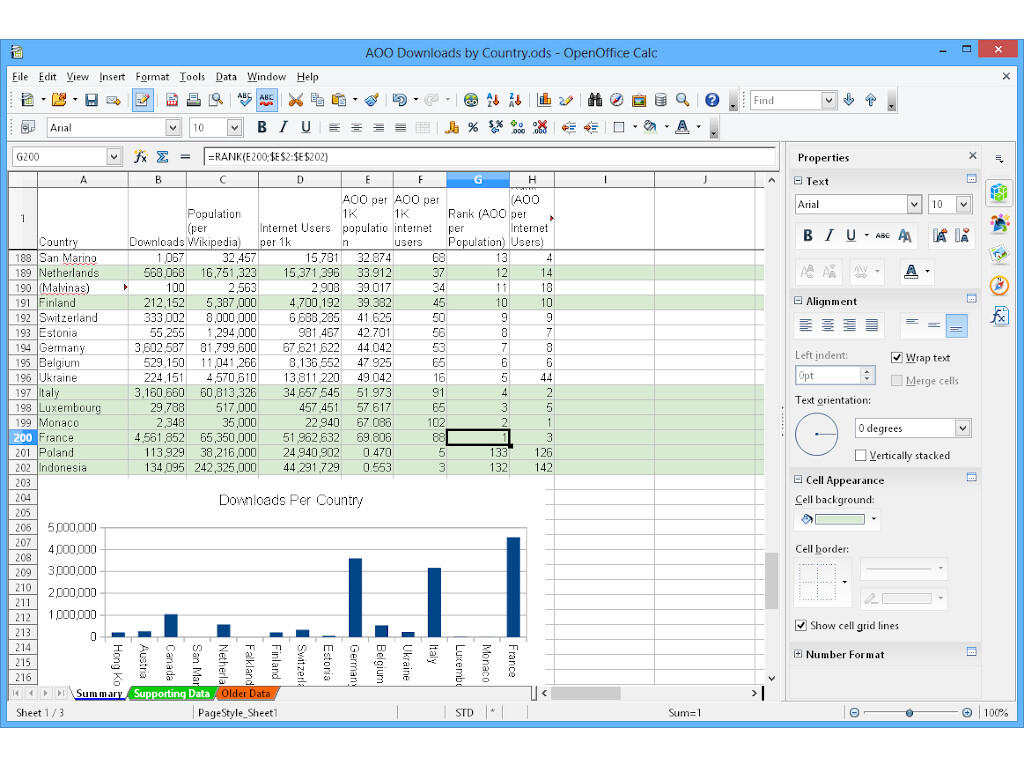
Task: Click the Export as PDF icon
Action: pyautogui.click(x=172, y=100)
